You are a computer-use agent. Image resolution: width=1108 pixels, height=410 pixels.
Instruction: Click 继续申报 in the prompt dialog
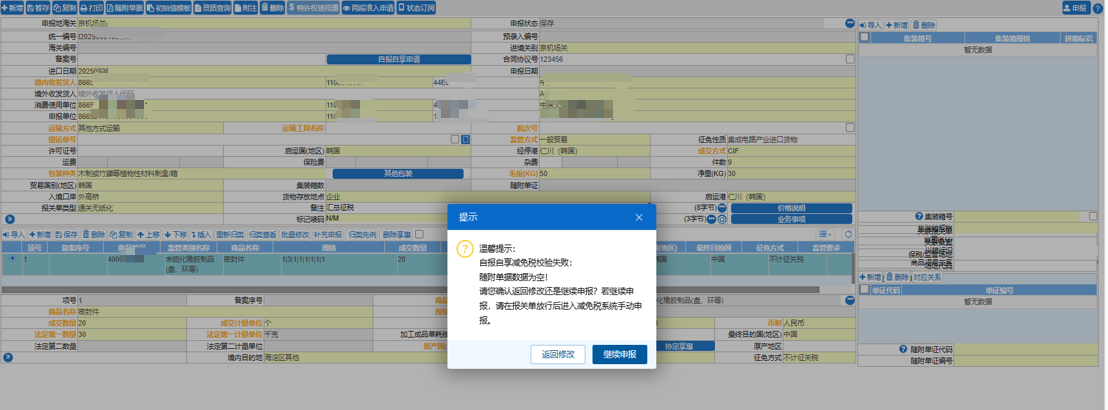pyautogui.click(x=619, y=354)
